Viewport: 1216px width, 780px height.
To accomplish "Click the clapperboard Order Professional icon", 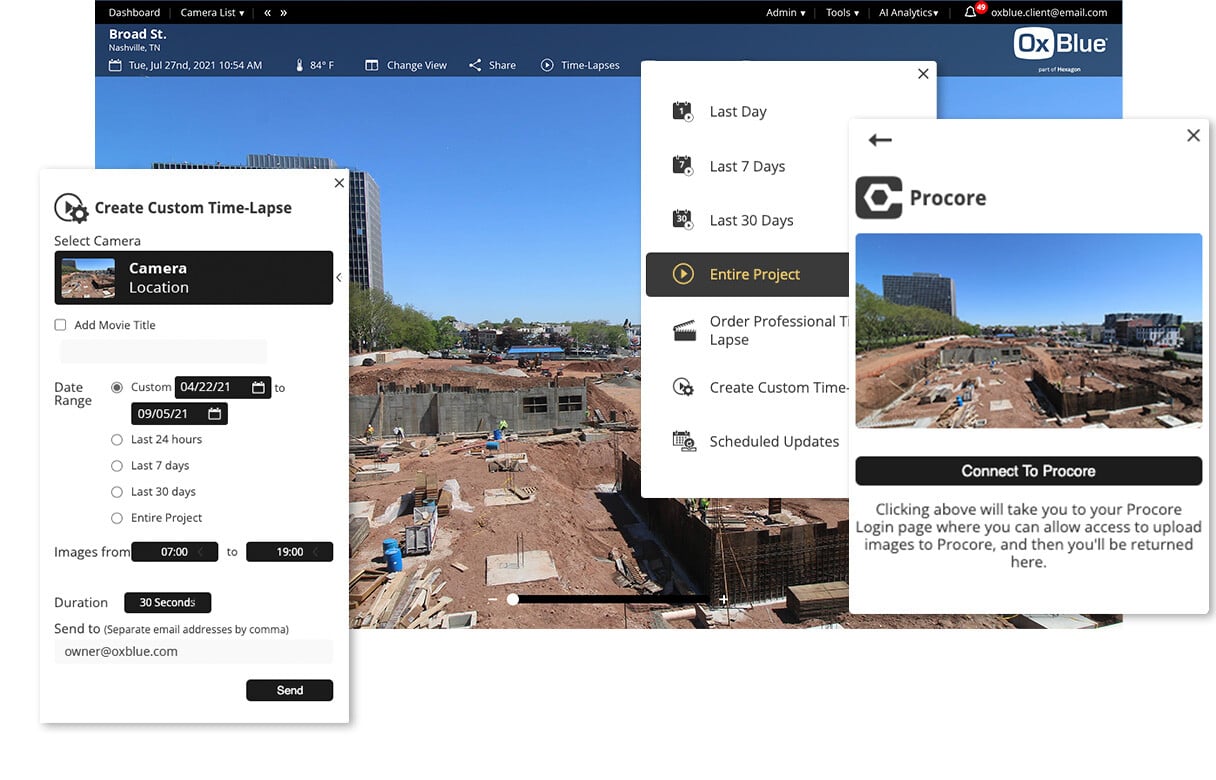I will (x=684, y=331).
